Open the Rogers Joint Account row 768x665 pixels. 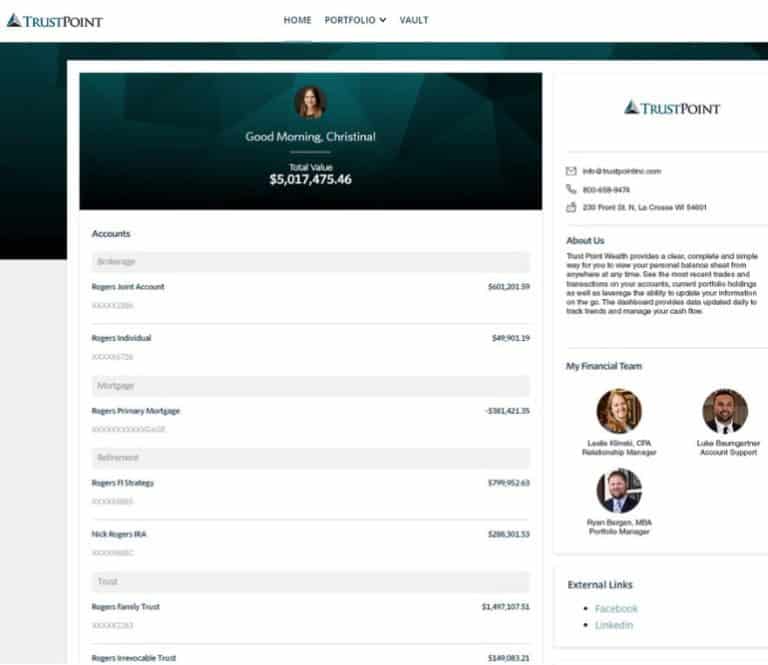[311, 296]
